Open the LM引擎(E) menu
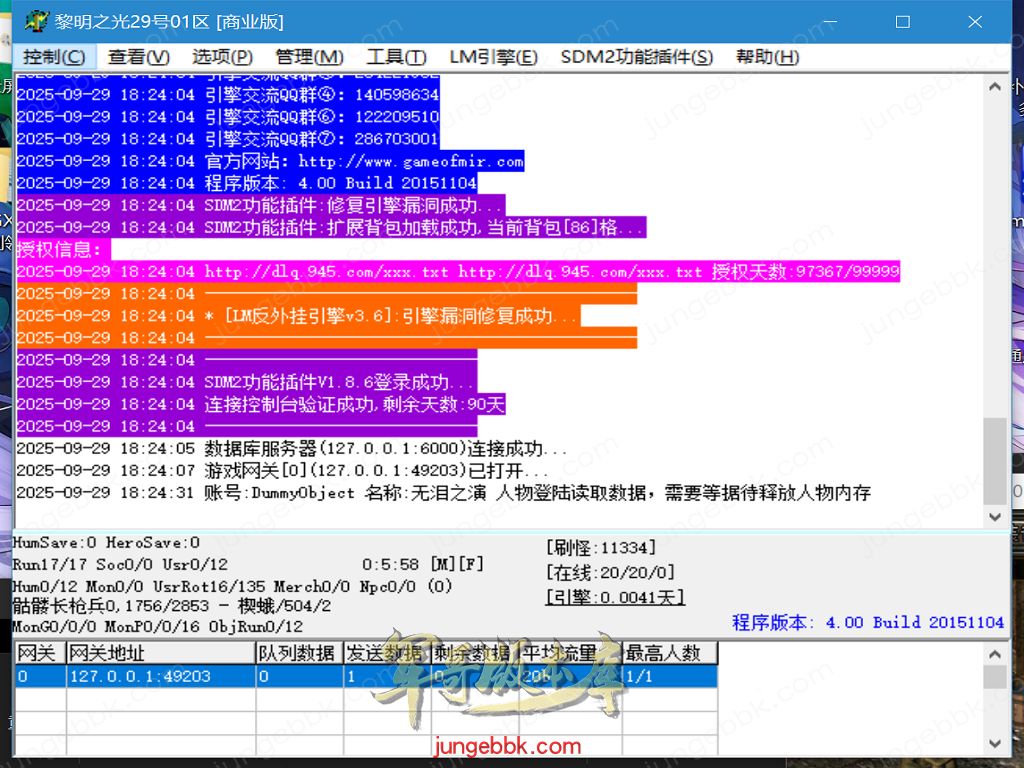 493,57
